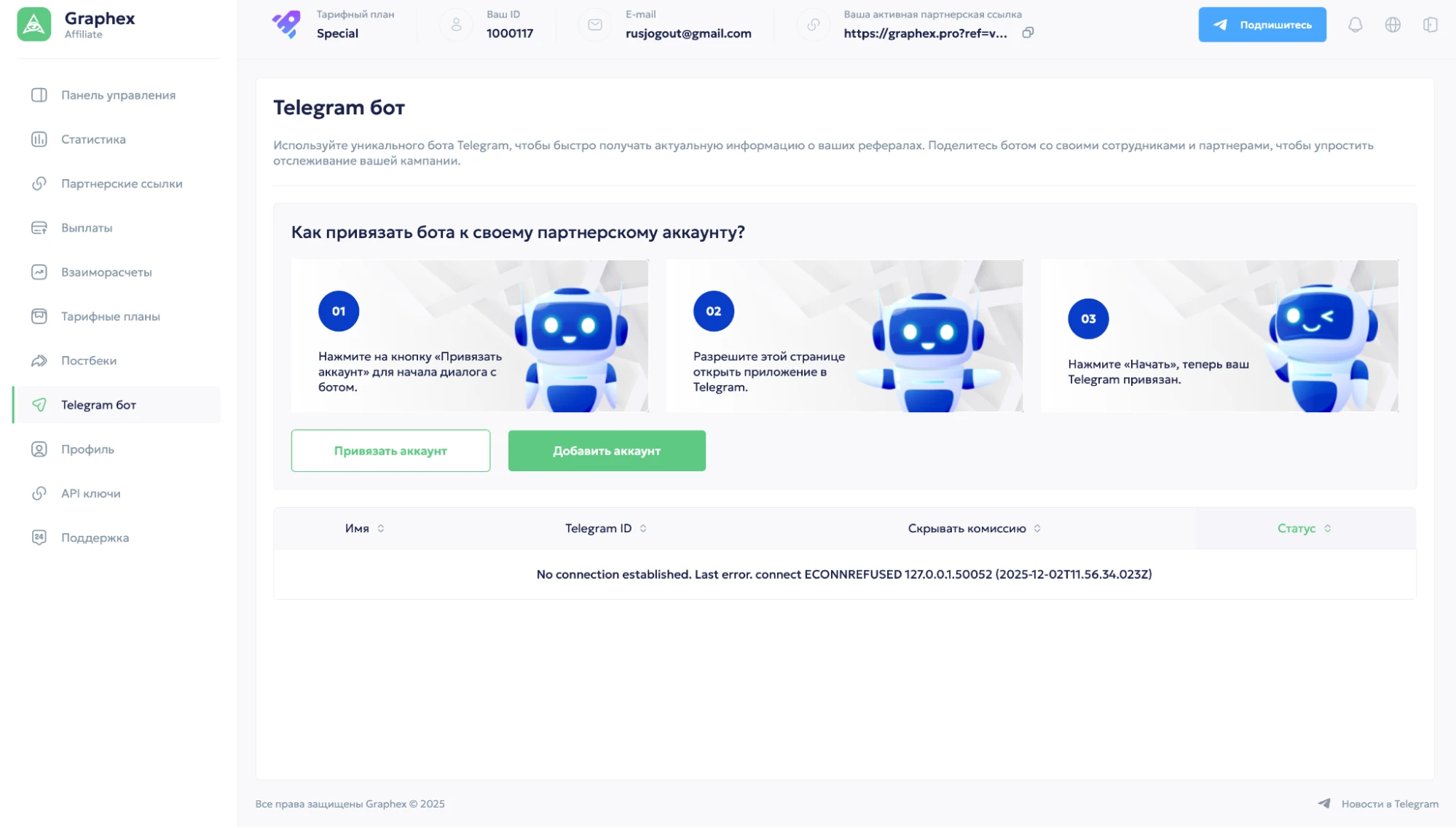Click the Special tariff plan value
The height and width of the screenshot is (828, 1456).
pos(337,33)
